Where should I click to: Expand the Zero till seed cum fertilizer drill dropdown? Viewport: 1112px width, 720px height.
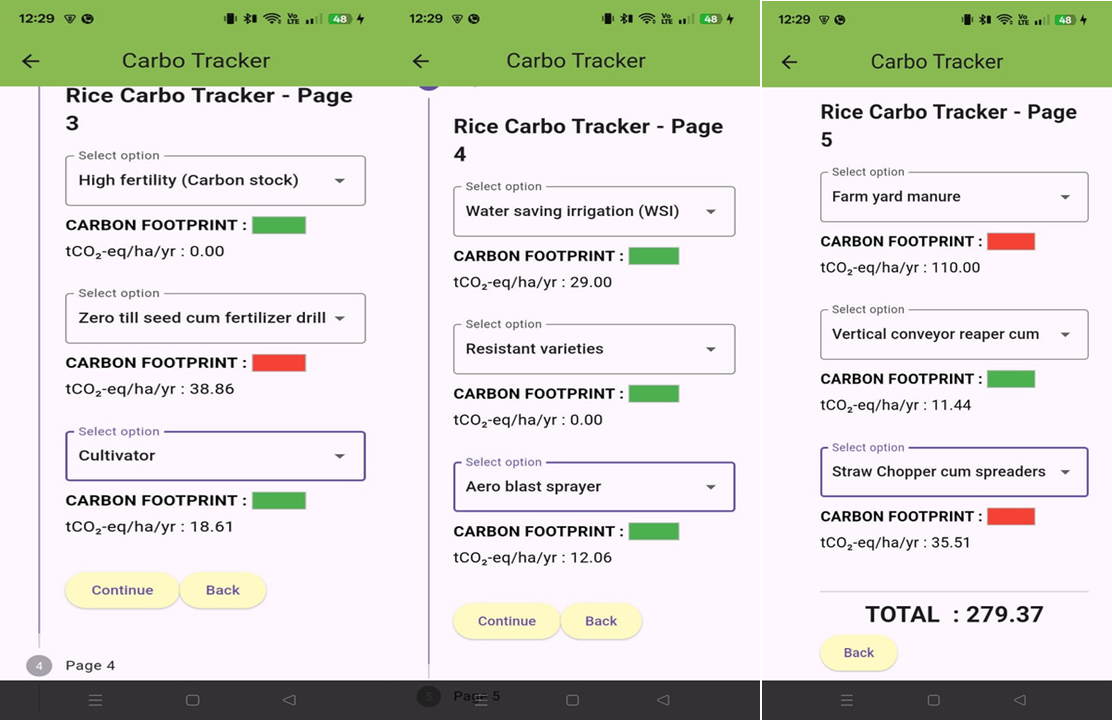[x=215, y=319]
